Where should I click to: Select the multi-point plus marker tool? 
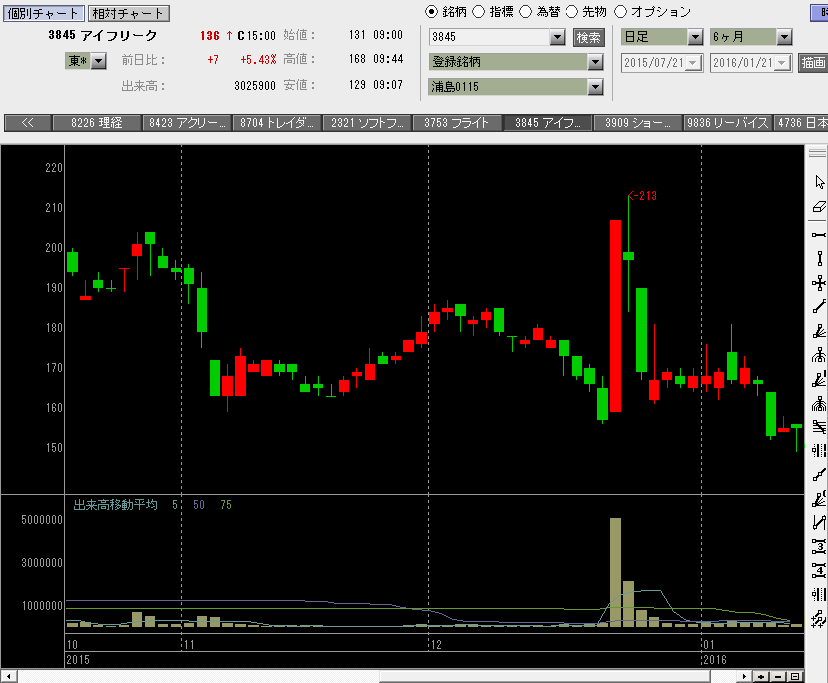(819, 619)
